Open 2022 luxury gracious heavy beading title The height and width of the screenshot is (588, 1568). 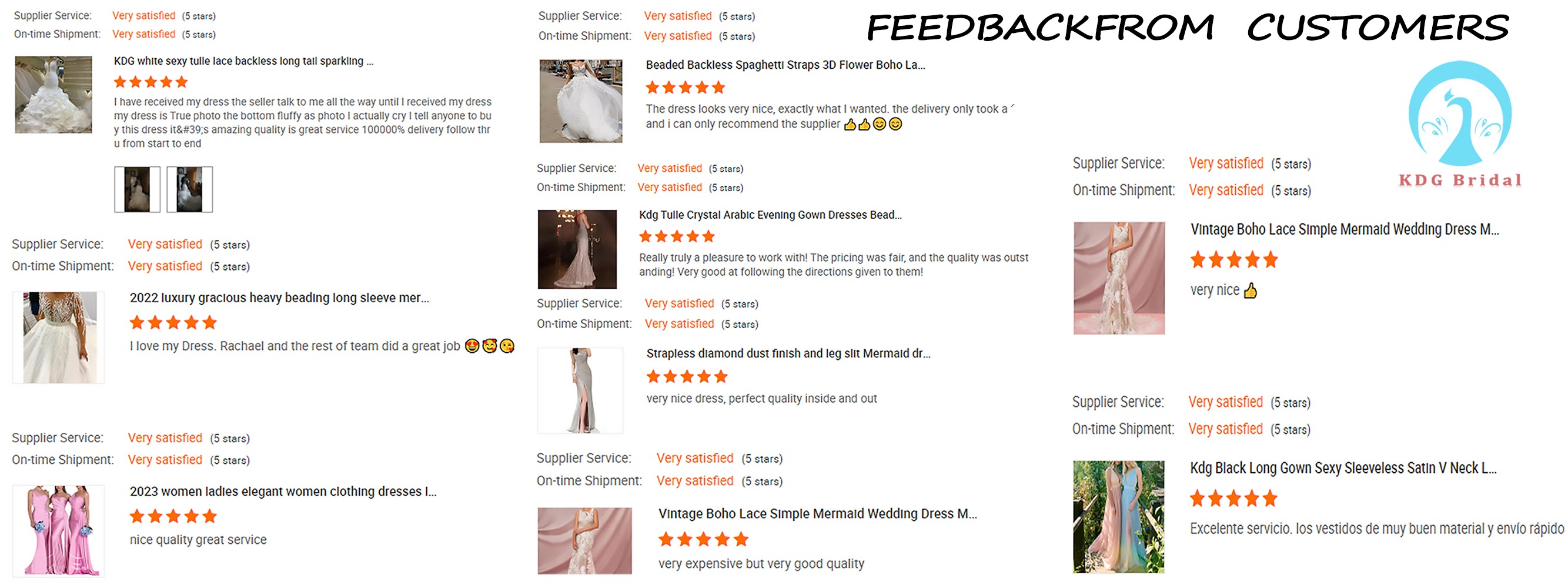[x=279, y=298]
